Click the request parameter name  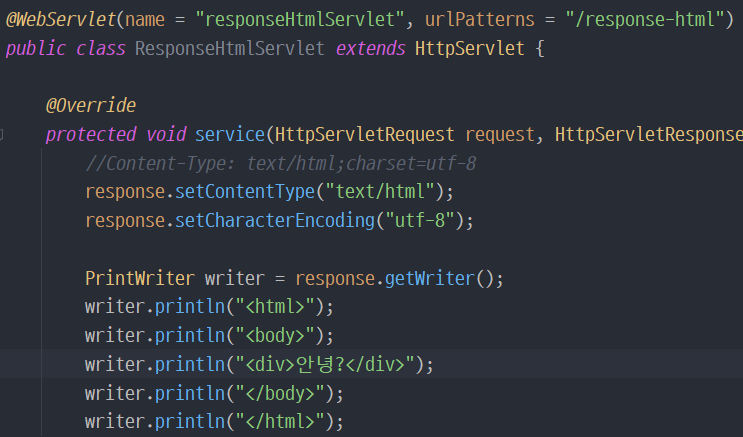499,135
